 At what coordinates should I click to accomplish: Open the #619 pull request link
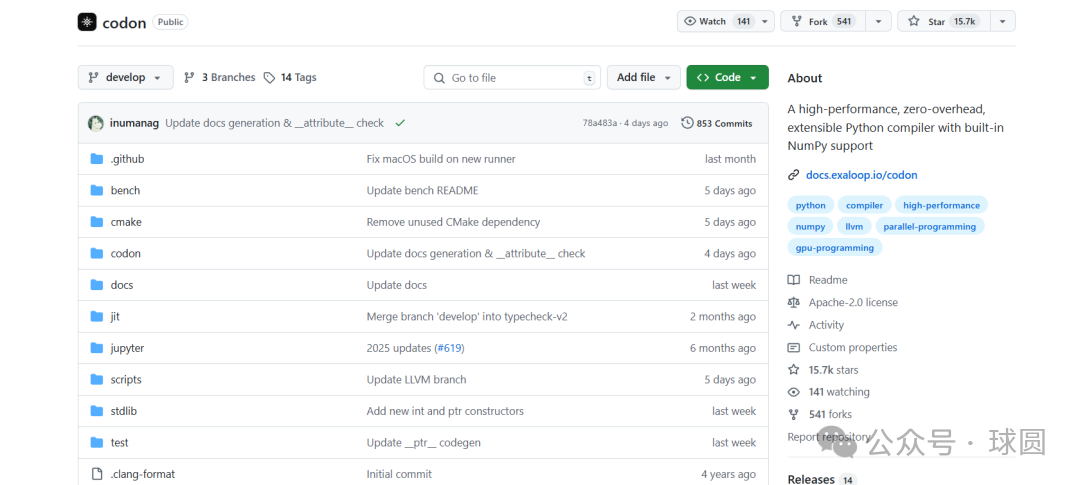tap(449, 349)
